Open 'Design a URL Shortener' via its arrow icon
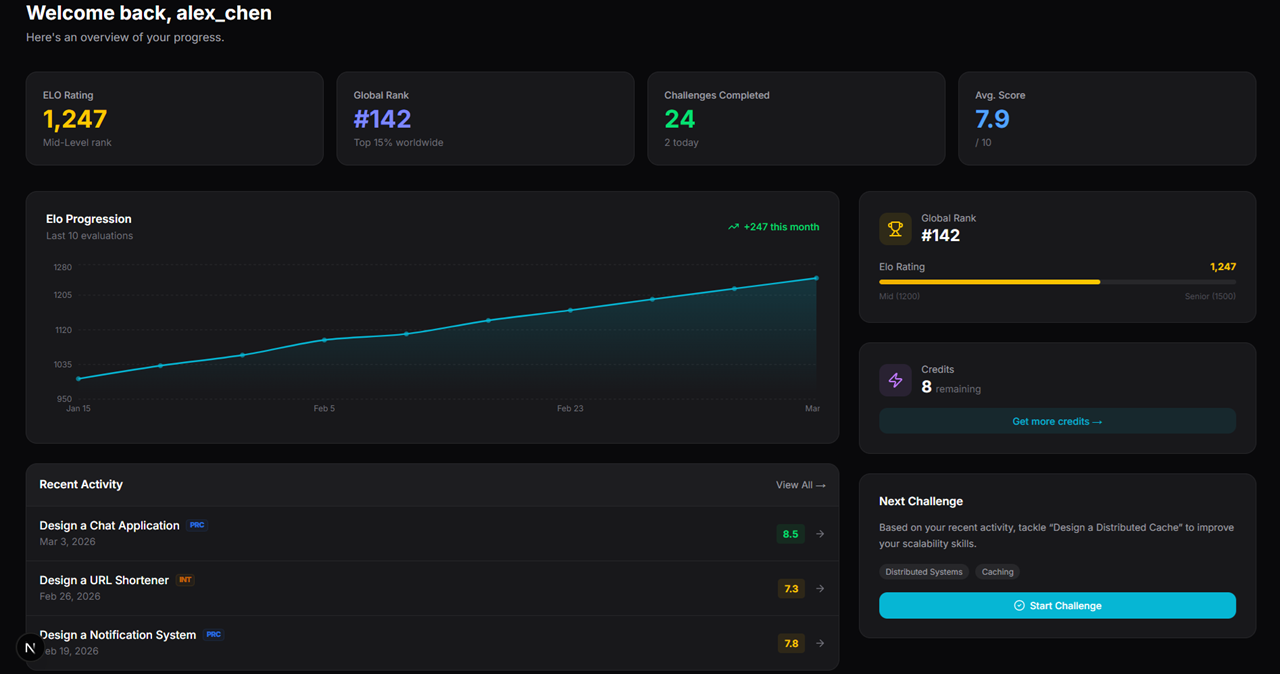Screen dimensions: 1280x674 pyautogui.click(x=819, y=588)
